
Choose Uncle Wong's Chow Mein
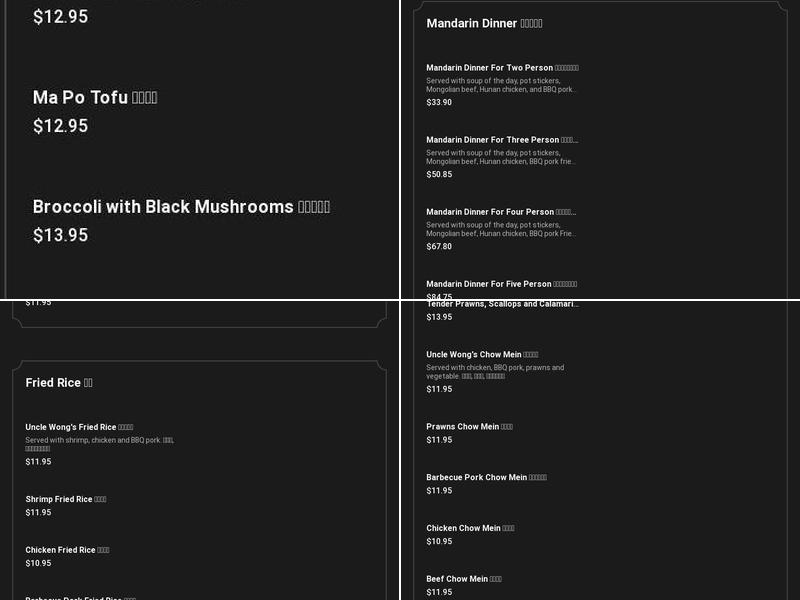(482, 355)
